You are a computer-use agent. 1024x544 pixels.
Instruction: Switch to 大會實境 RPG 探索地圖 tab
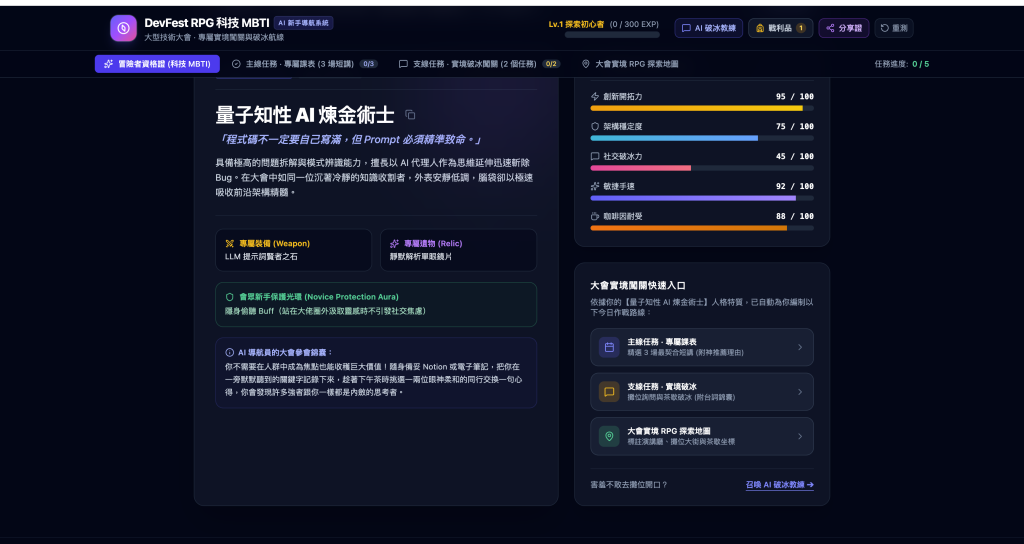(630, 64)
